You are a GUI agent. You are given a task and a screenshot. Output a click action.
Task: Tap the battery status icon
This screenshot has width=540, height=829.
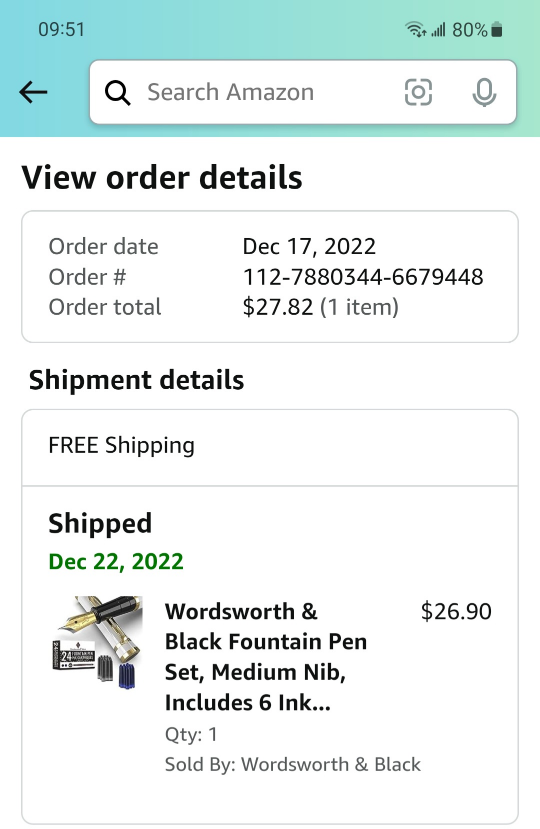[x=496, y=30]
